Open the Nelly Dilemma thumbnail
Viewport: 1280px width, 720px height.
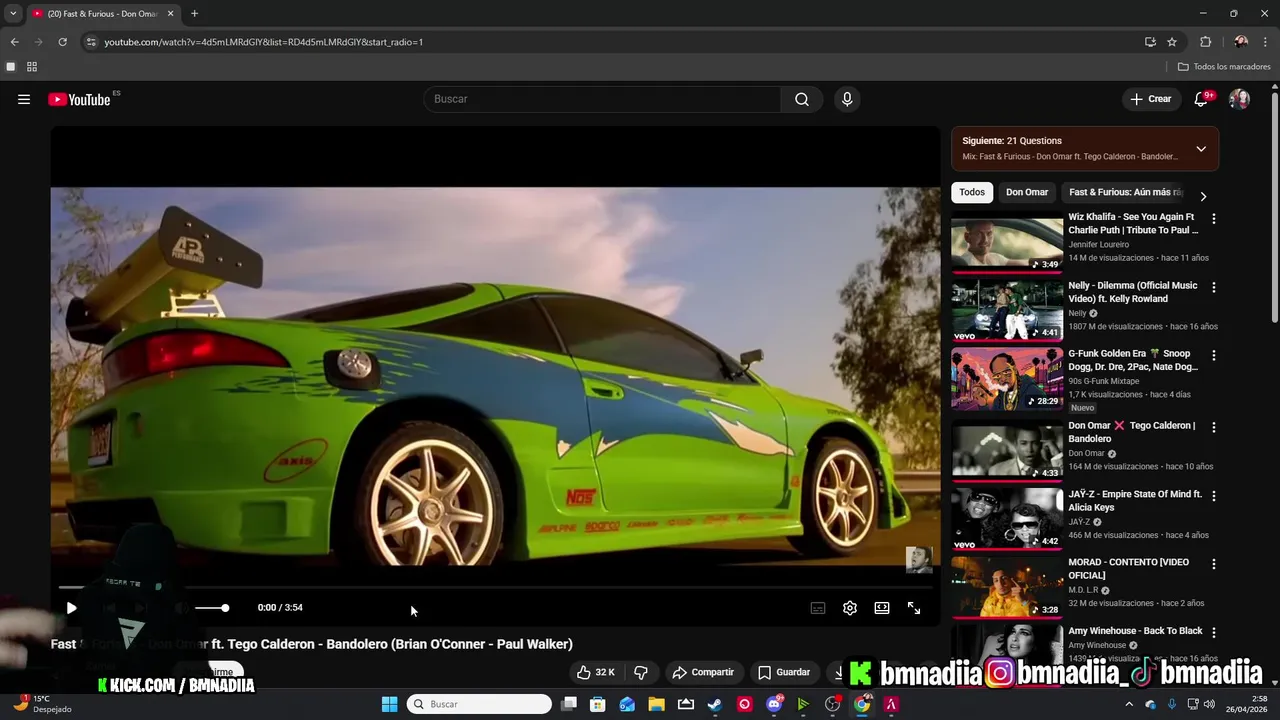1007,311
